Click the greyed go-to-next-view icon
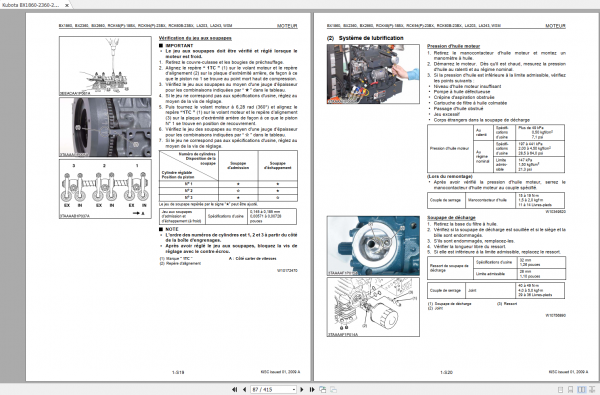This screenshot has height=395, width=600. (333, 390)
